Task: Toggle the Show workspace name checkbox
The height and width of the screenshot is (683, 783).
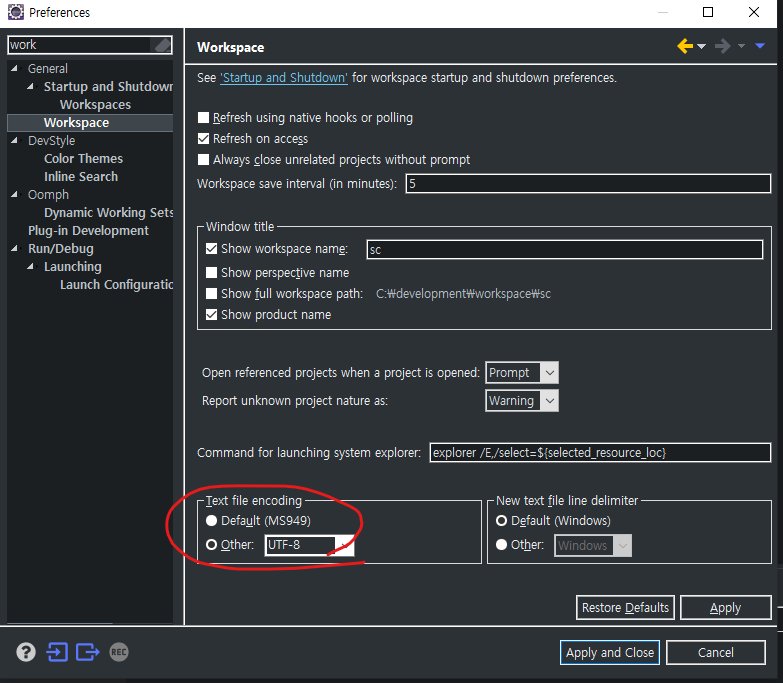Action: pos(211,249)
